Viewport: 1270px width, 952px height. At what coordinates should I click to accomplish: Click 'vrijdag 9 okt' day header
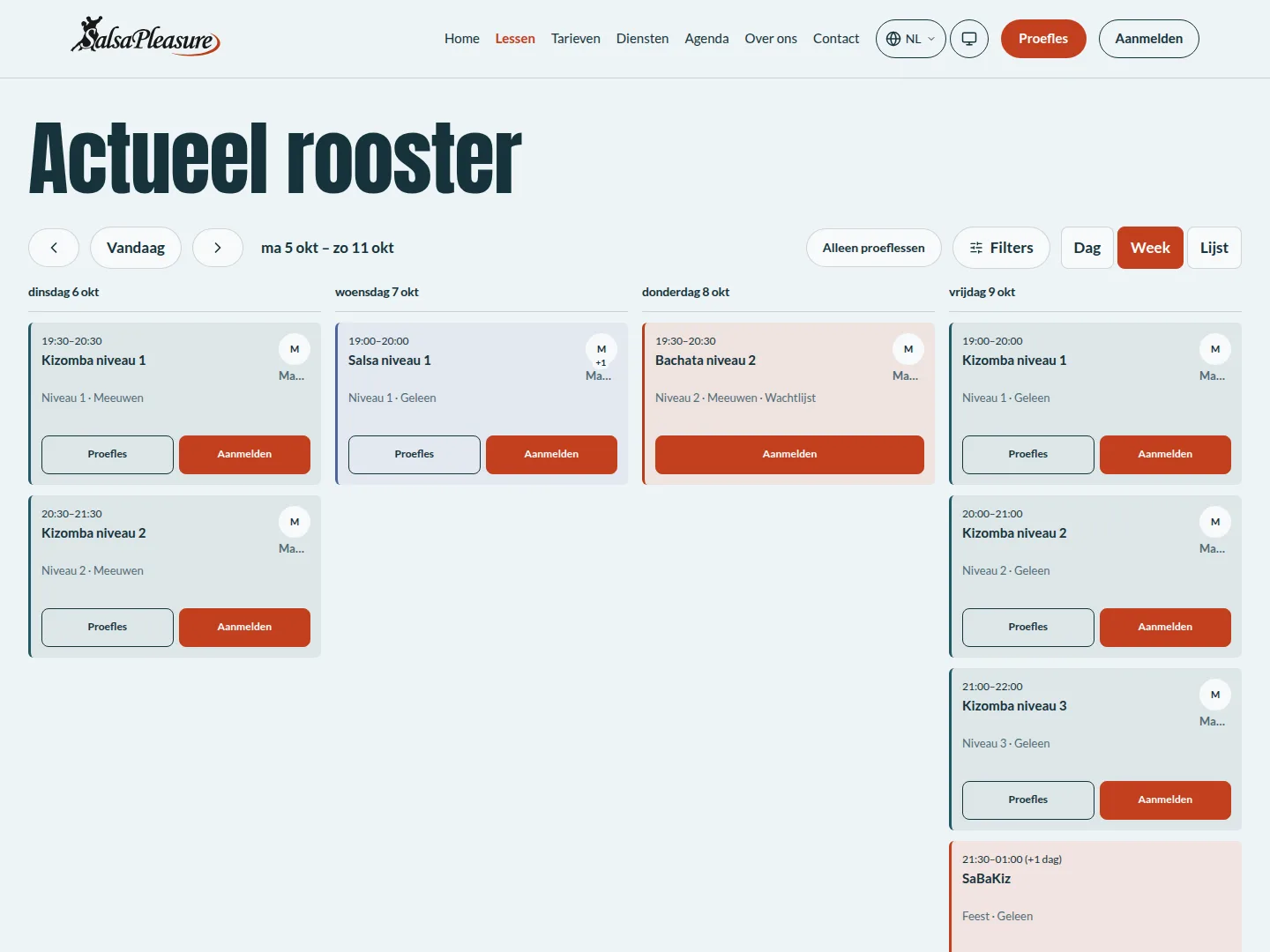coord(982,292)
